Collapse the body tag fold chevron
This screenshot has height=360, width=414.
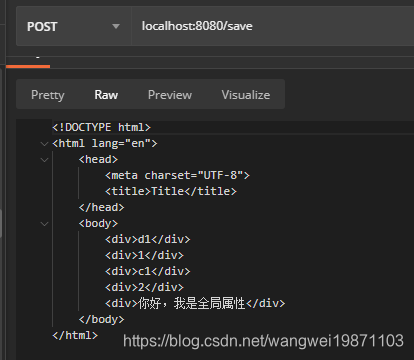point(44,224)
